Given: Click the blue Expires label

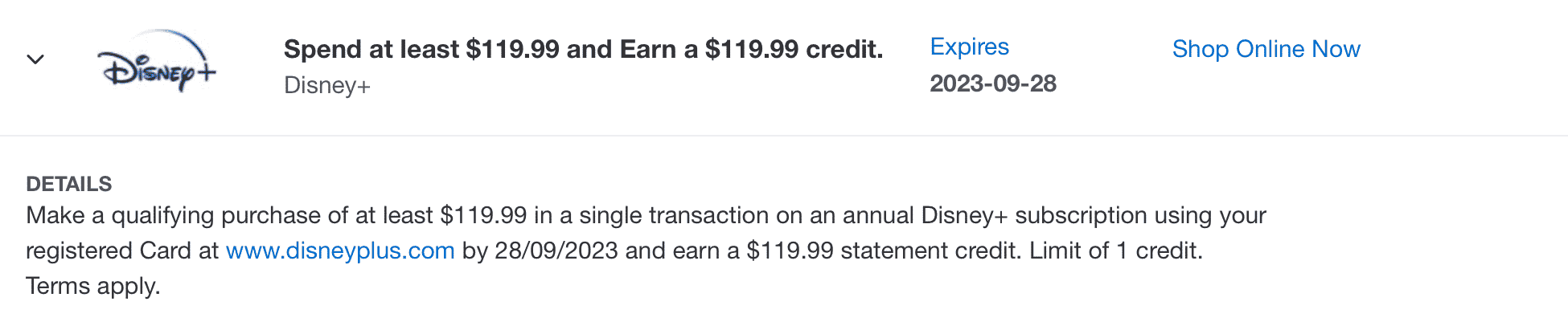Looking at the screenshot, I should click(969, 47).
